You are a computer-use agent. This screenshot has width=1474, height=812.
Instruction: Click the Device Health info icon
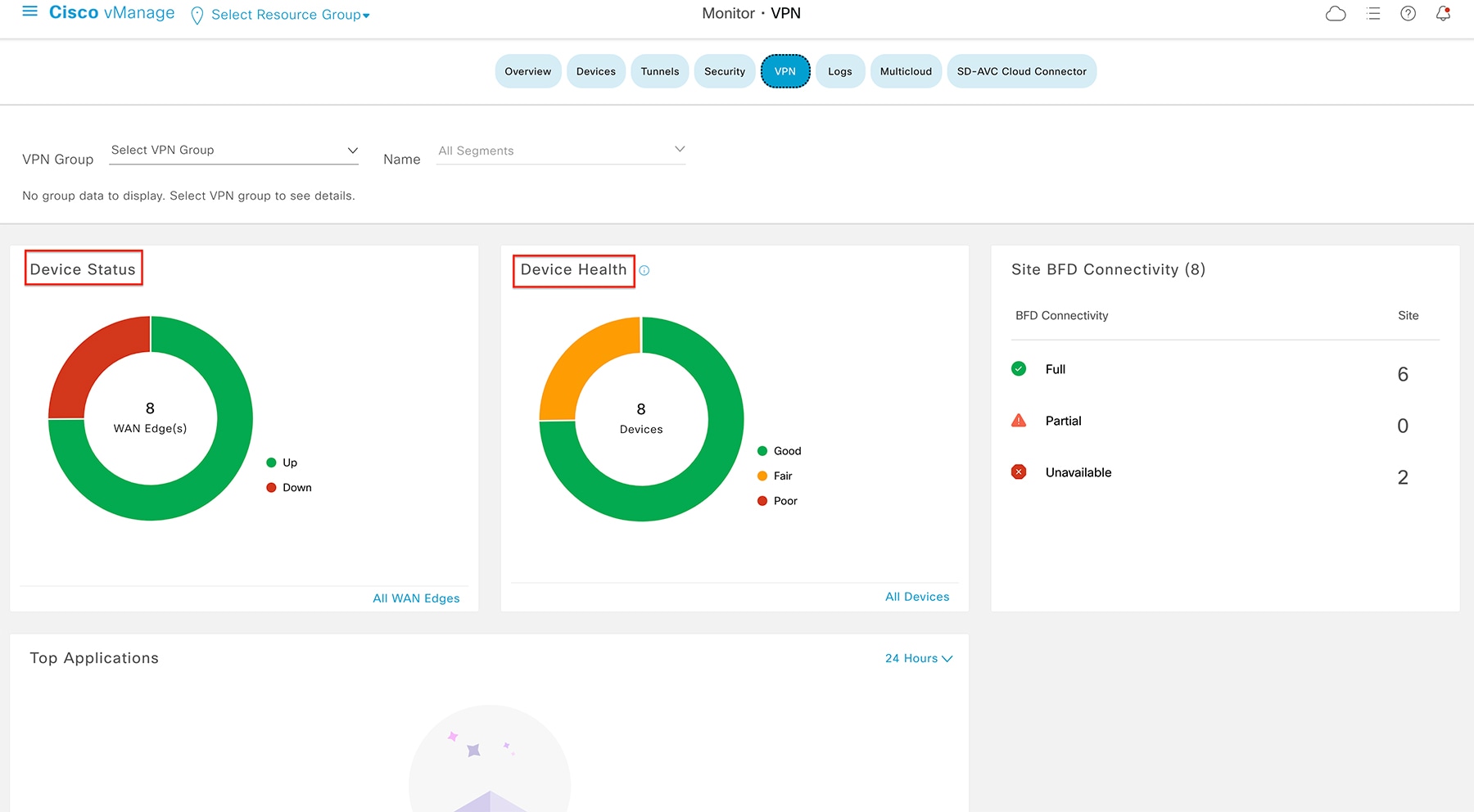[644, 270]
